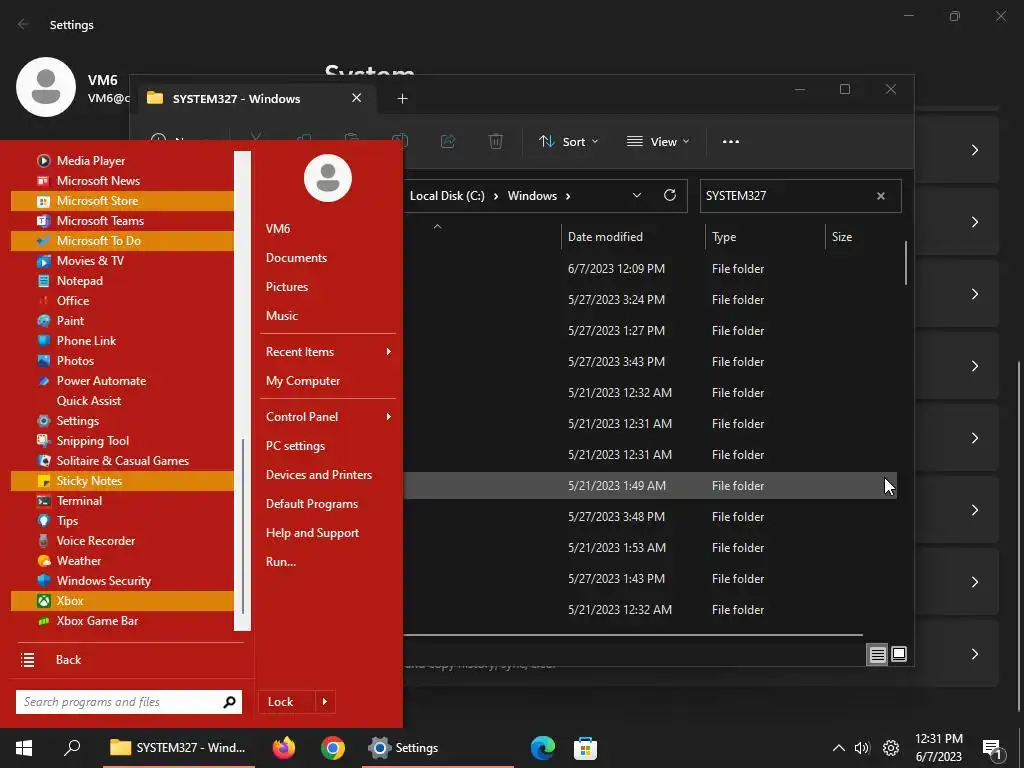Open the See more ellipsis menu
This screenshot has height=768, width=1024.
coord(731,142)
